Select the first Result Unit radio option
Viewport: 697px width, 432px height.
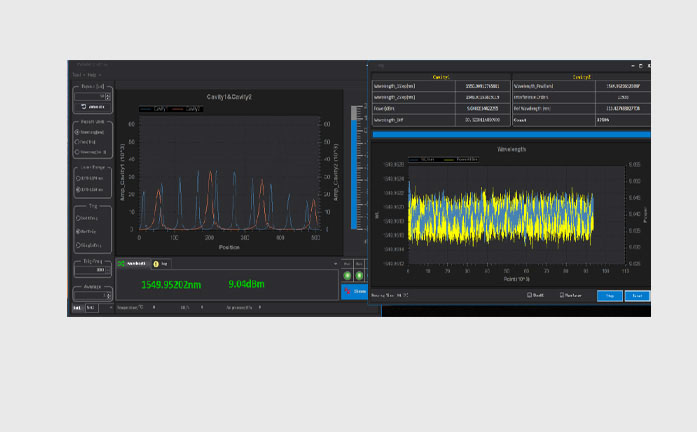tap(77, 132)
